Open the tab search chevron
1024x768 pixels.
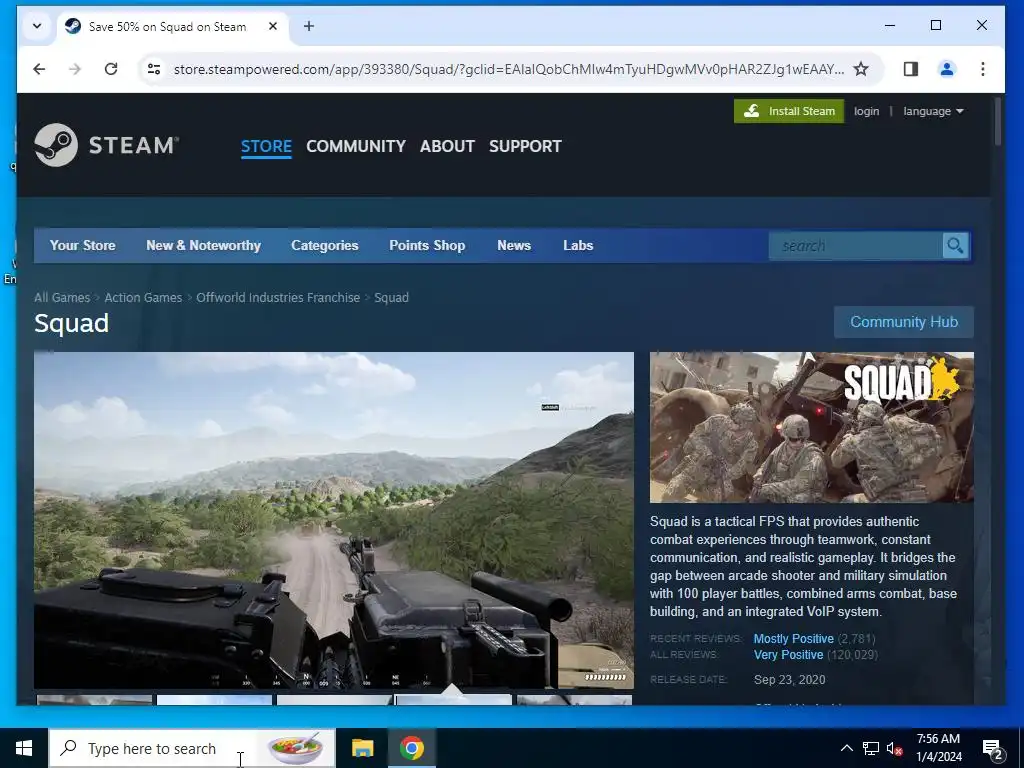point(37,26)
